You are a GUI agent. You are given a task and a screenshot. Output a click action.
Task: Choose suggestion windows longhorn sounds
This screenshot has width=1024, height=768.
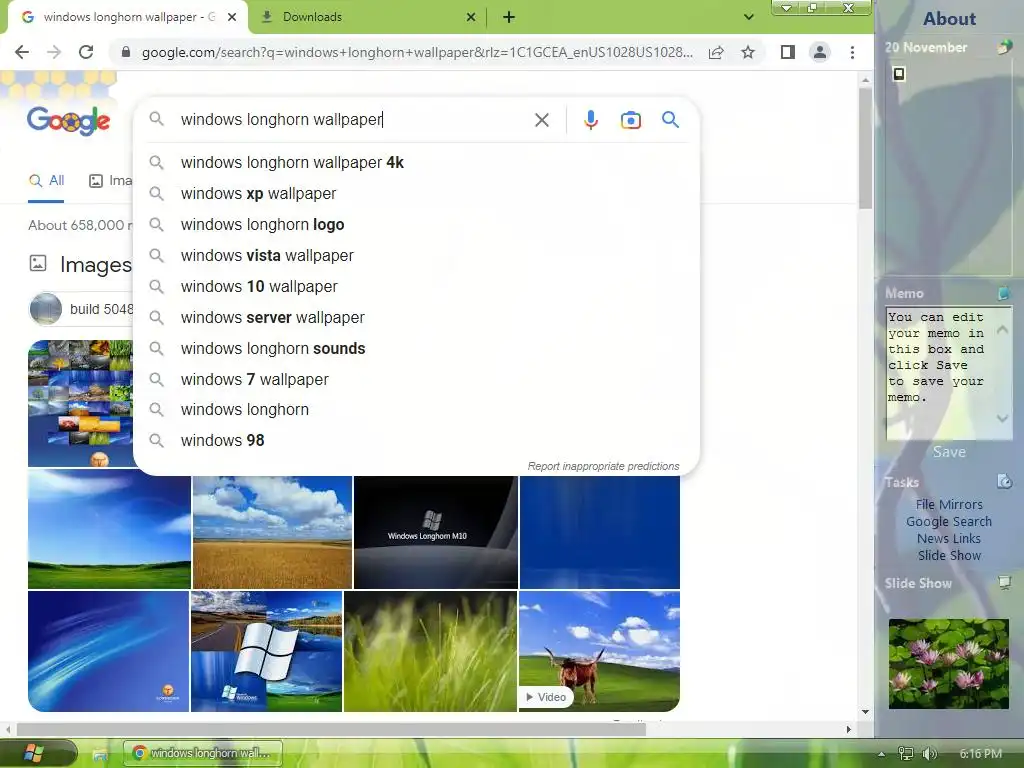point(416,349)
